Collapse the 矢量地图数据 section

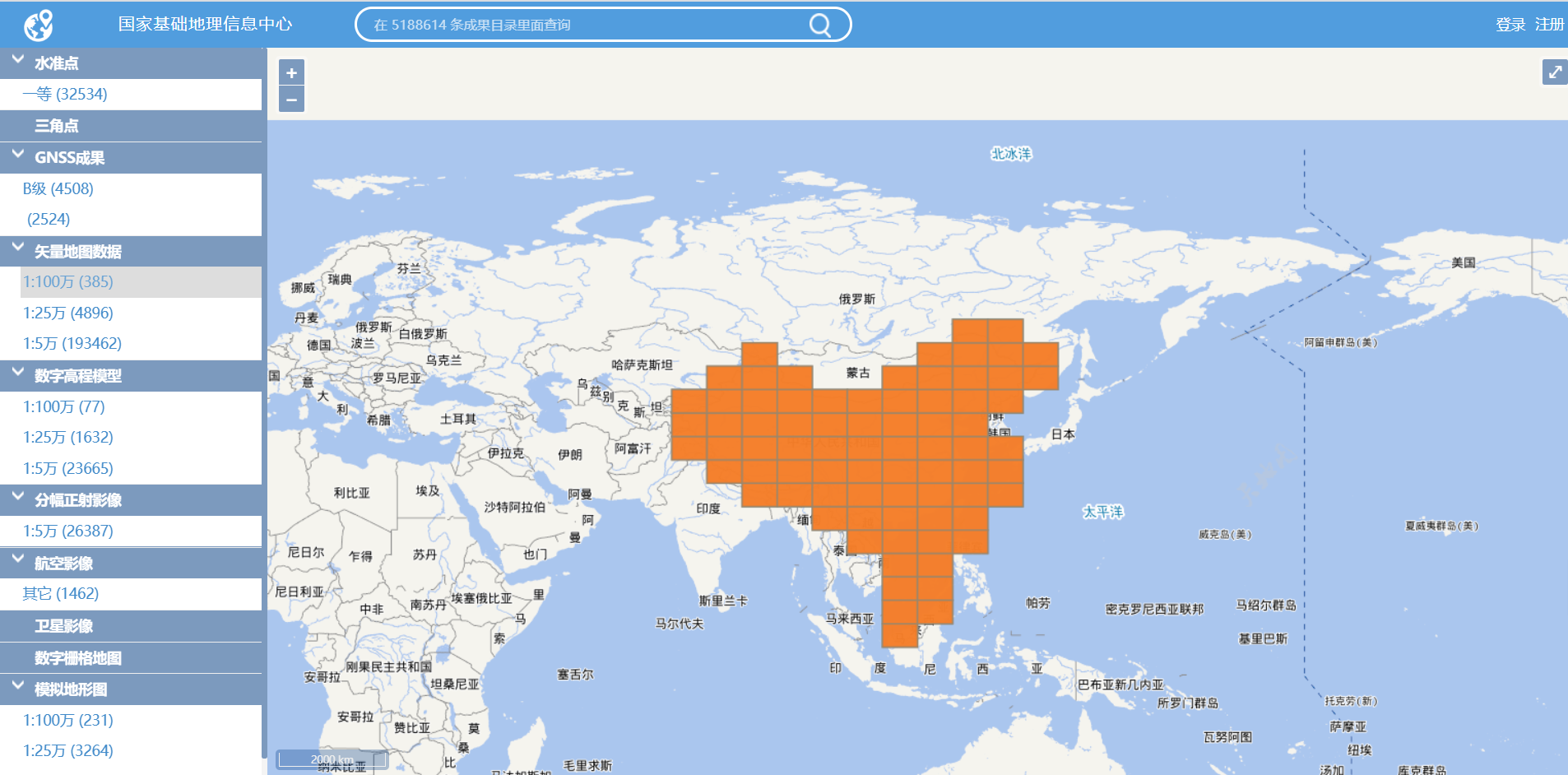(18, 248)
